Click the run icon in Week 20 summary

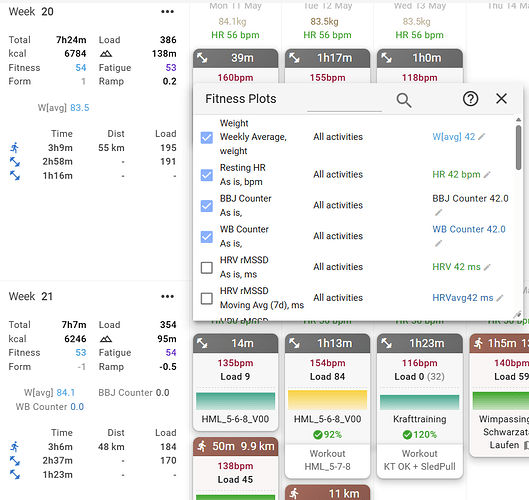[15, 148]
